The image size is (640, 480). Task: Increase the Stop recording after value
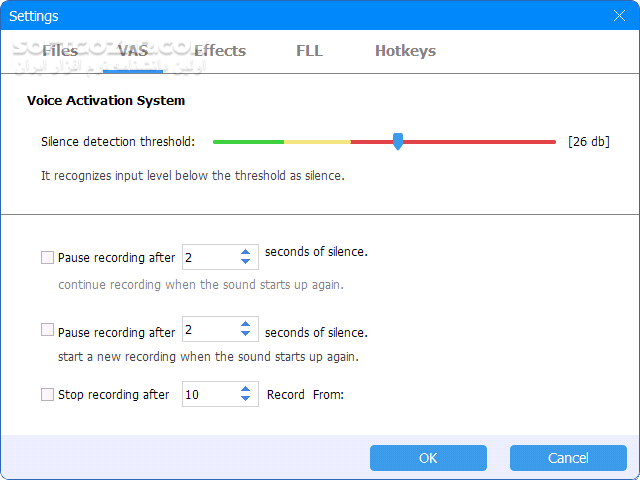pyautogui.click(x=246, y=389)
